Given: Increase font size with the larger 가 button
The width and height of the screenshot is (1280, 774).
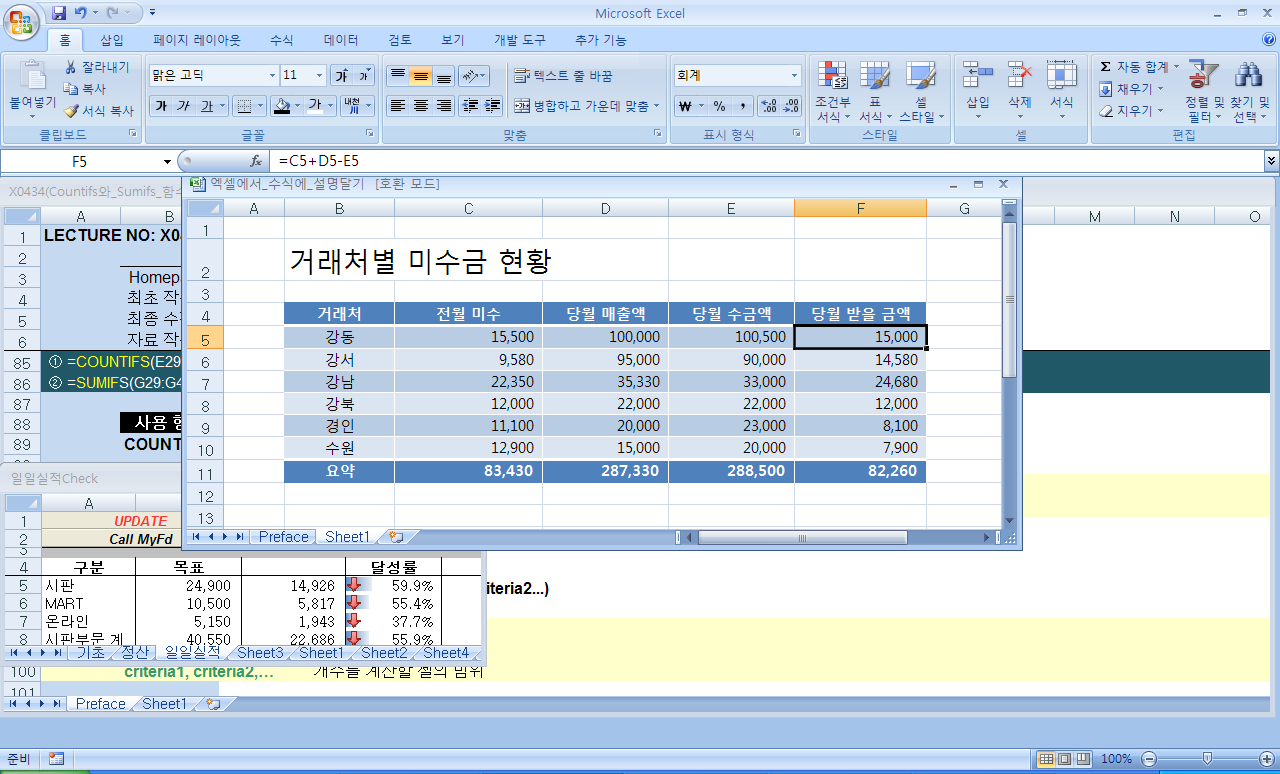Looking at the screenshot, I should tap(342, 76).
